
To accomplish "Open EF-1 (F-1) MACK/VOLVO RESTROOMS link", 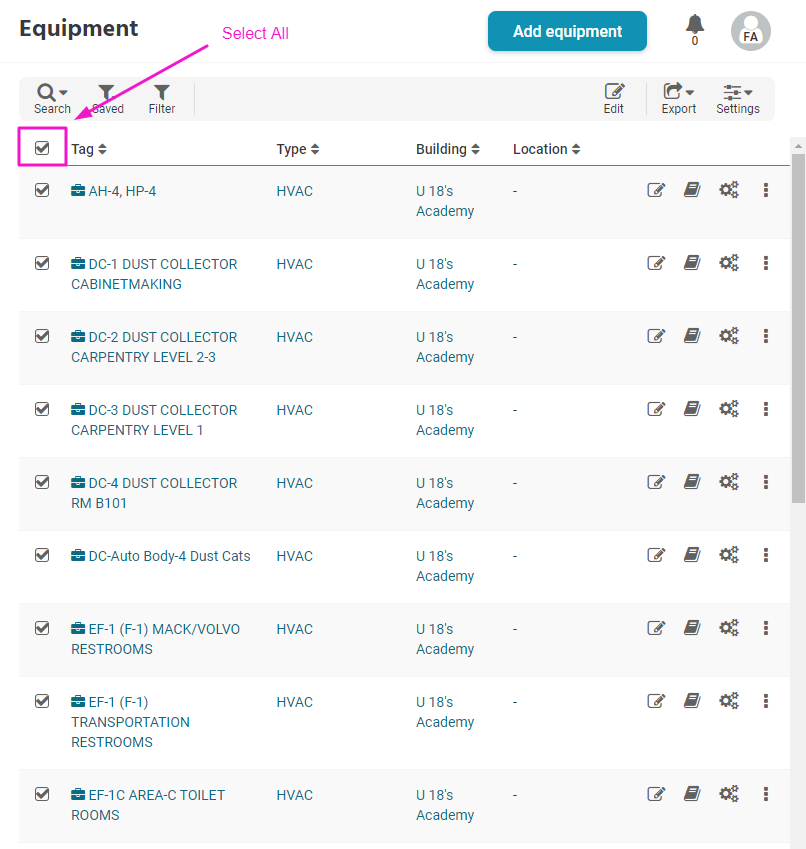I will point(155,639).
